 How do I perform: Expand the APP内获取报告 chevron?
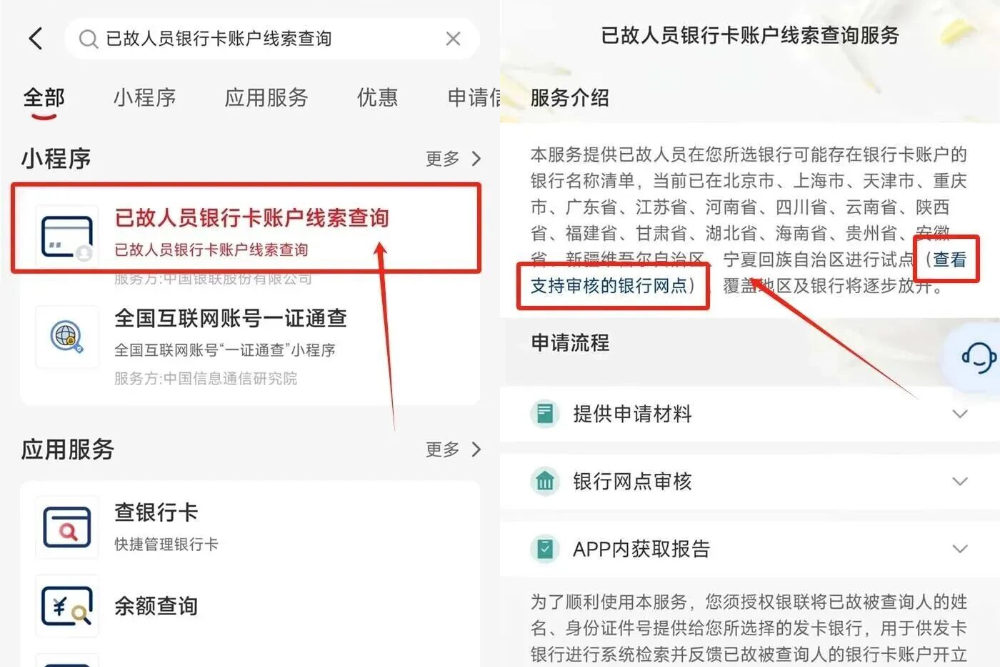click(x=960, y=548)
